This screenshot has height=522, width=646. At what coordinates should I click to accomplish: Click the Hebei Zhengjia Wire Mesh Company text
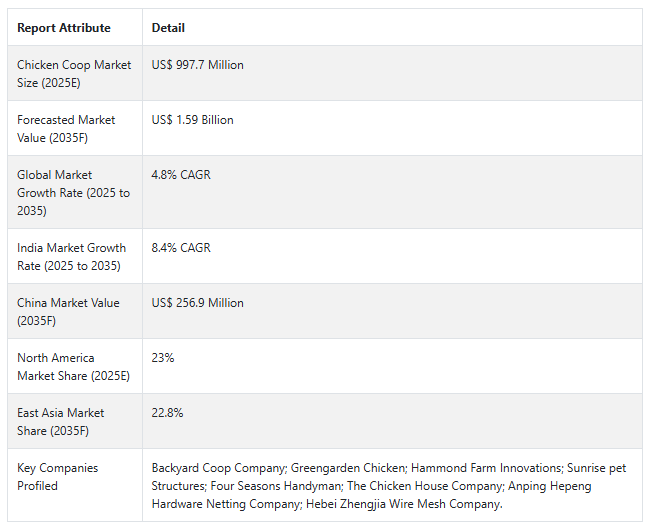403,504
